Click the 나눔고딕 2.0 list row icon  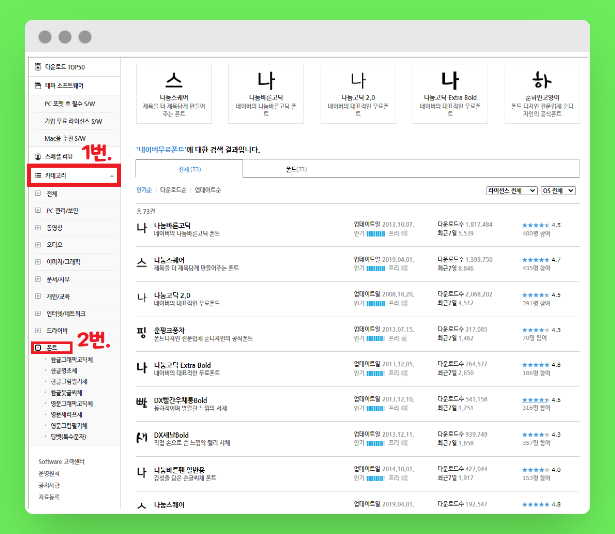click(x=142, y=298)
